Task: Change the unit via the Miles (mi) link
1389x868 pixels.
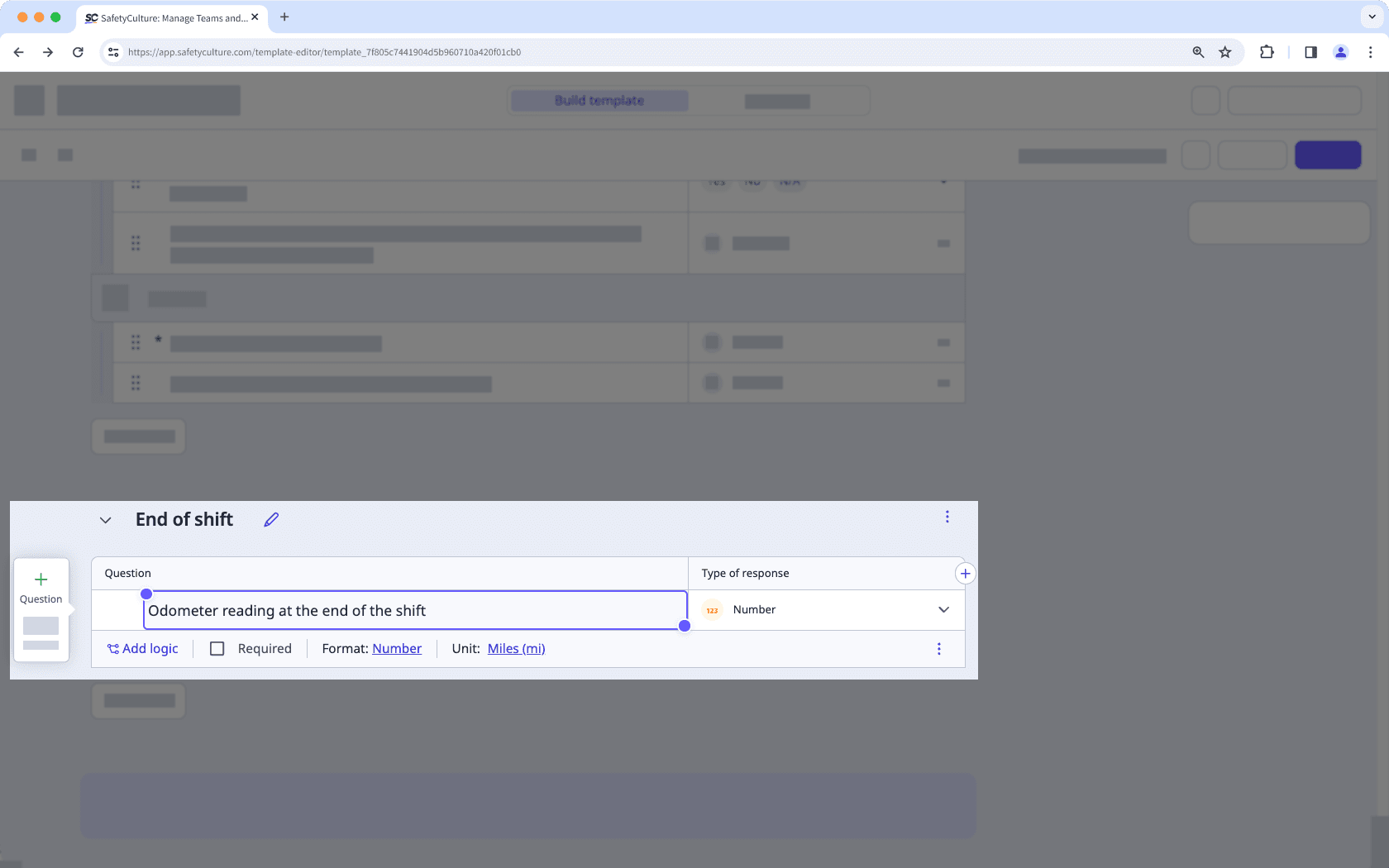Action: coord(516,649)
